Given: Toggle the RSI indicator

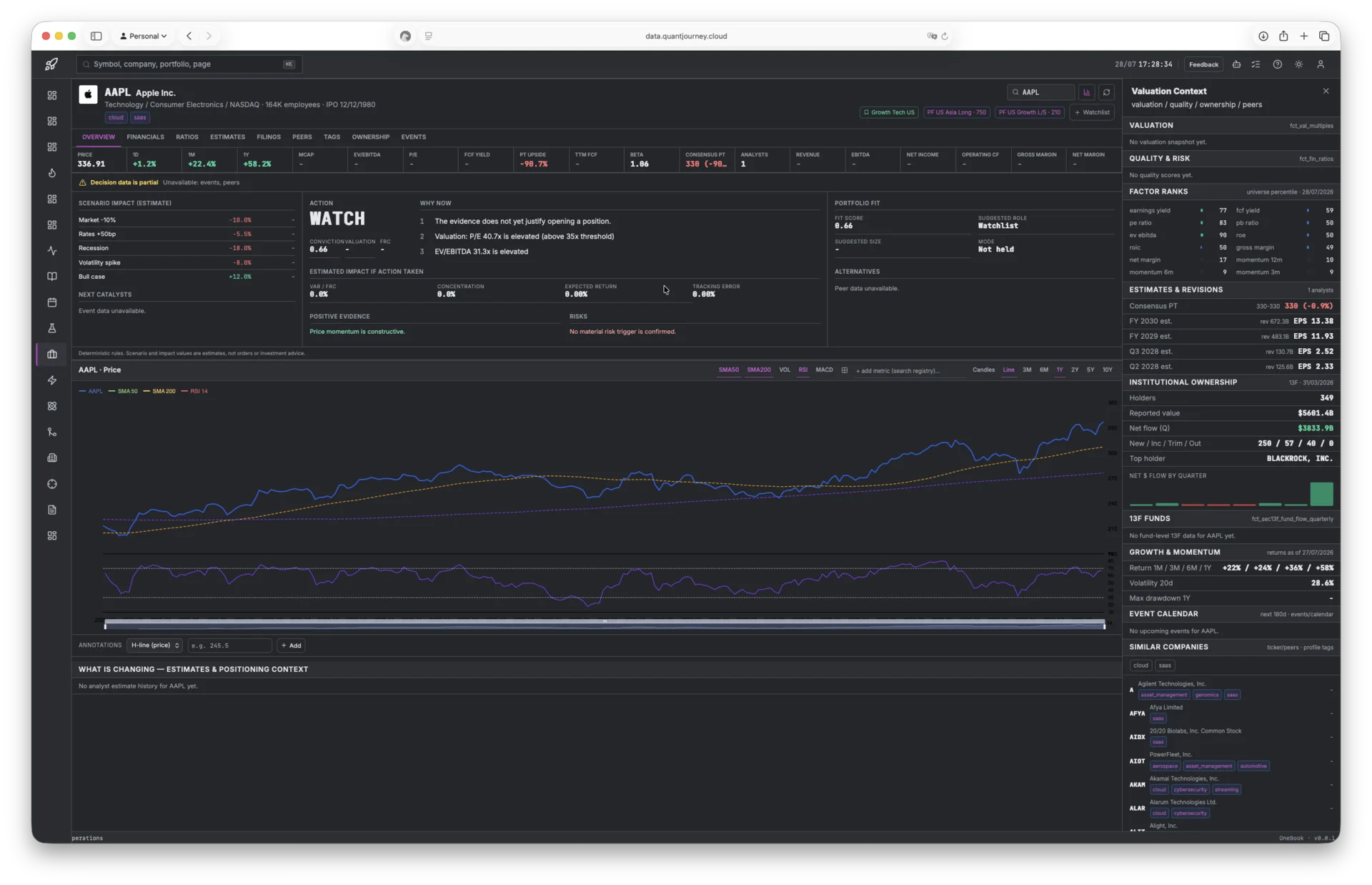Looking at the screenshot, I should (x=803, y=370).
